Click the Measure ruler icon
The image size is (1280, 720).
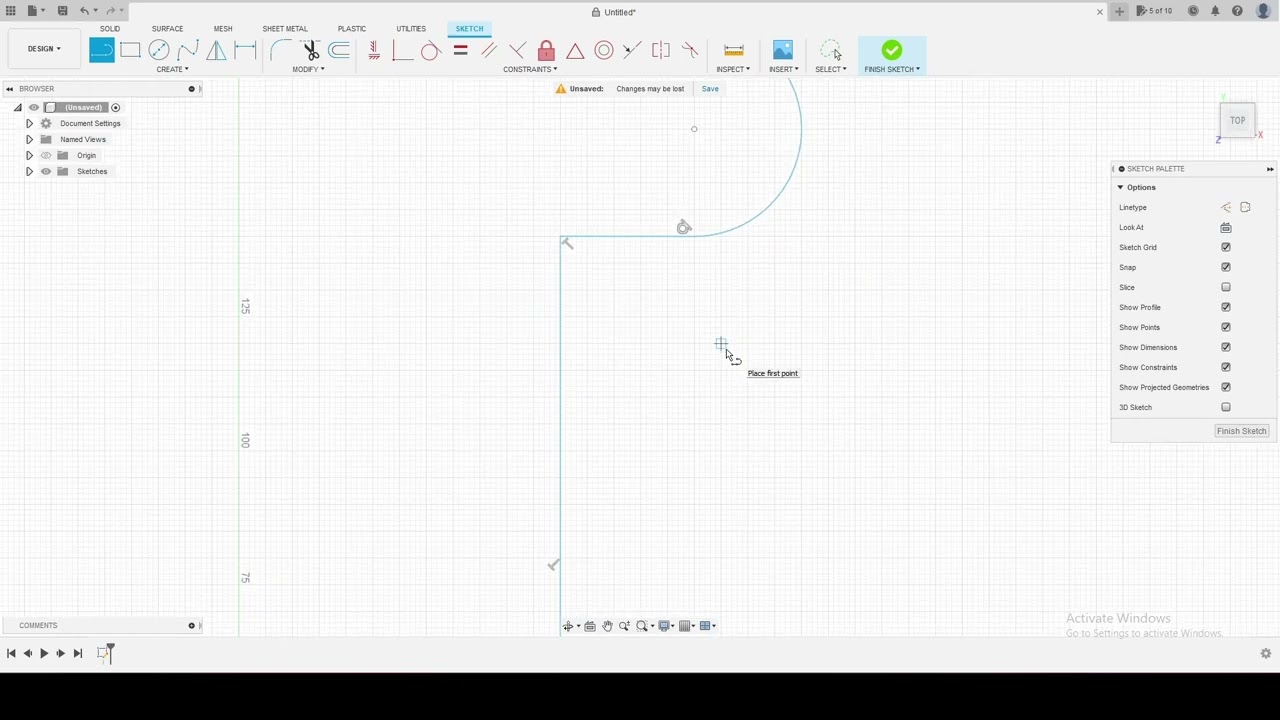click(734, 50)
